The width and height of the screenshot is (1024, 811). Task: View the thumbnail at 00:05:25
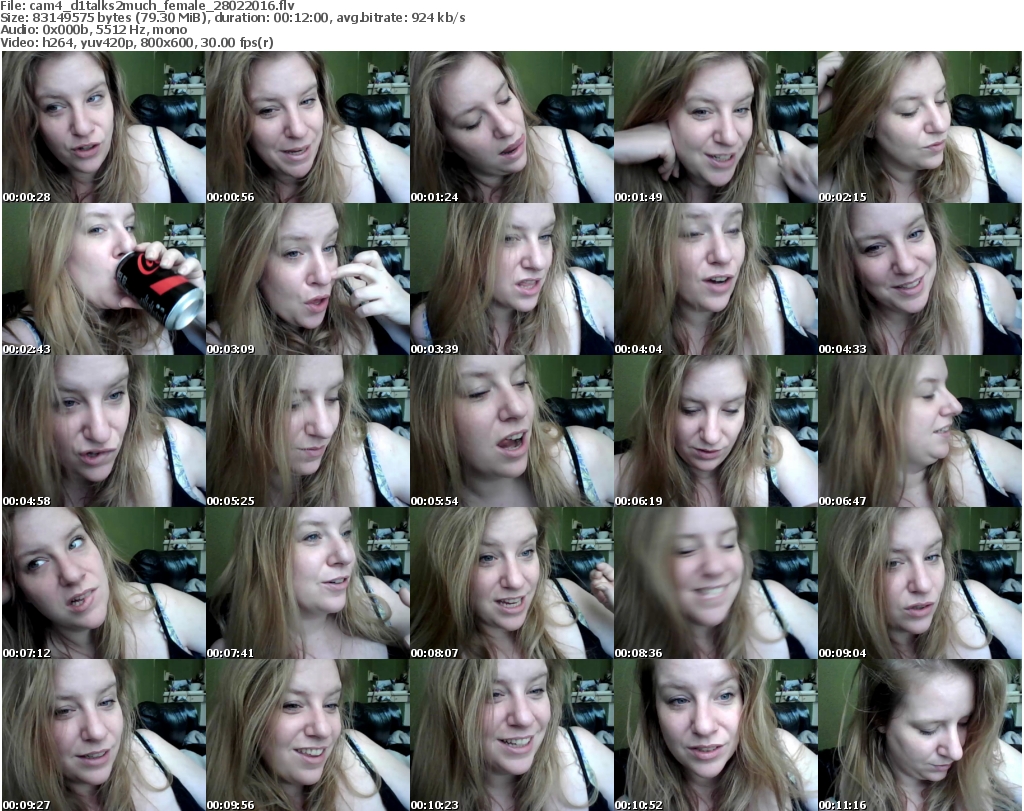308,432
